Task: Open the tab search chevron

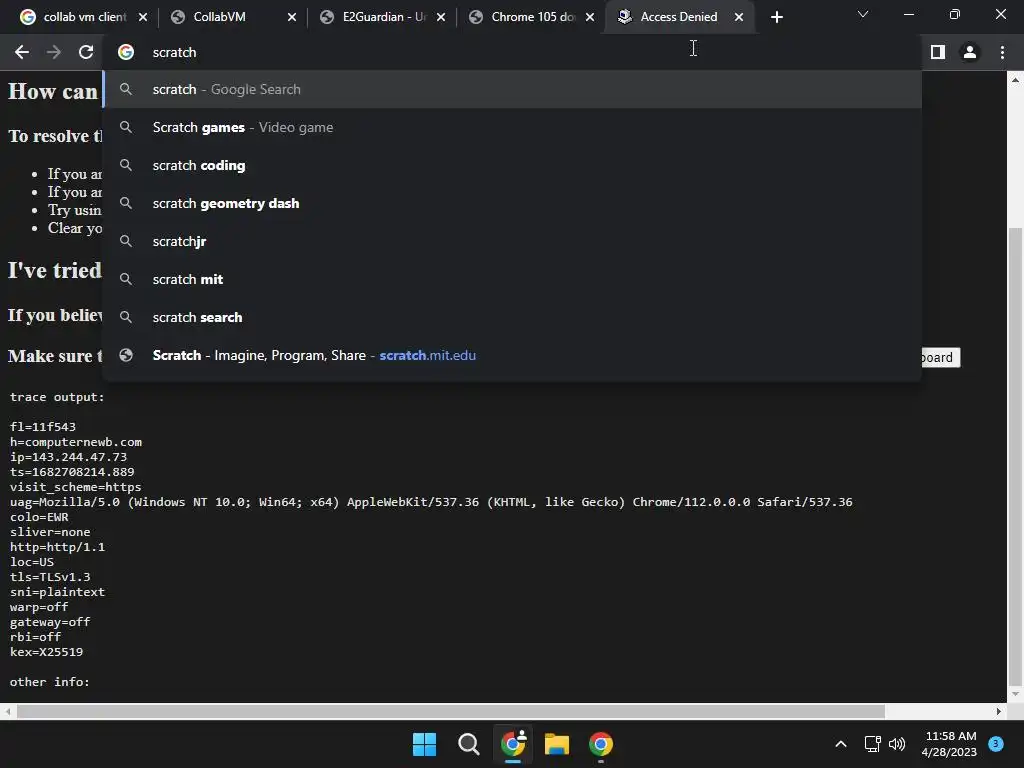Action: point(863,14)
